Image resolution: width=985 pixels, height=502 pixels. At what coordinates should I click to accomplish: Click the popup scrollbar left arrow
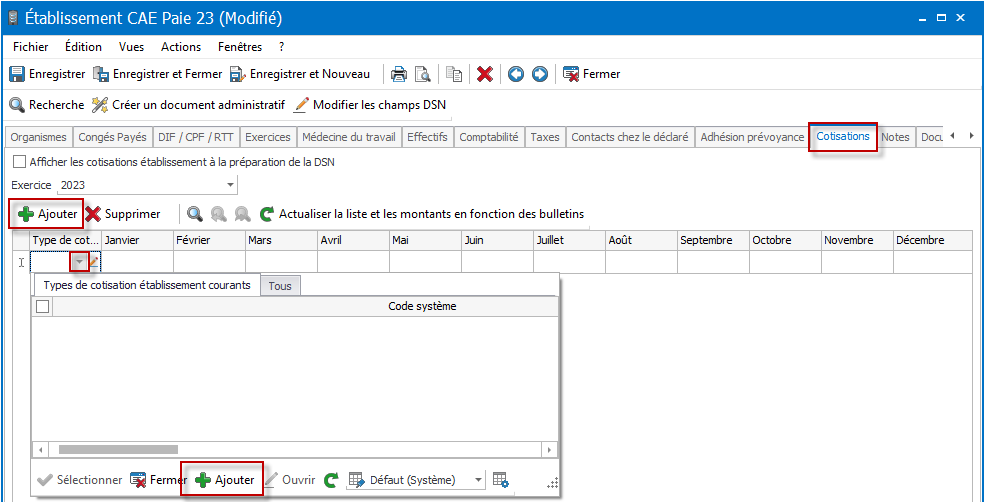[x=40, y=450]
